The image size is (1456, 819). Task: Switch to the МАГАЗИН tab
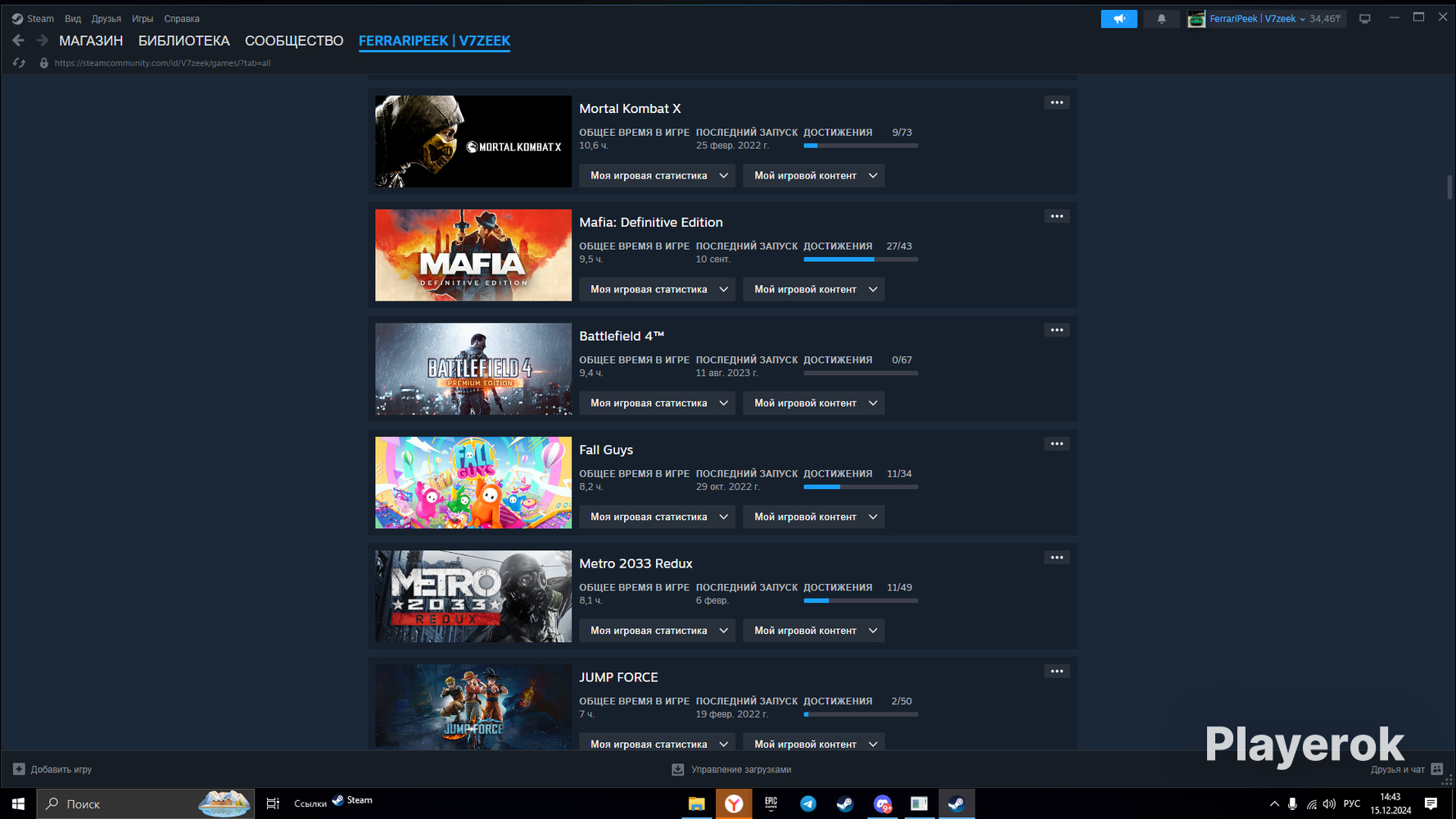[x=91, y=41]
